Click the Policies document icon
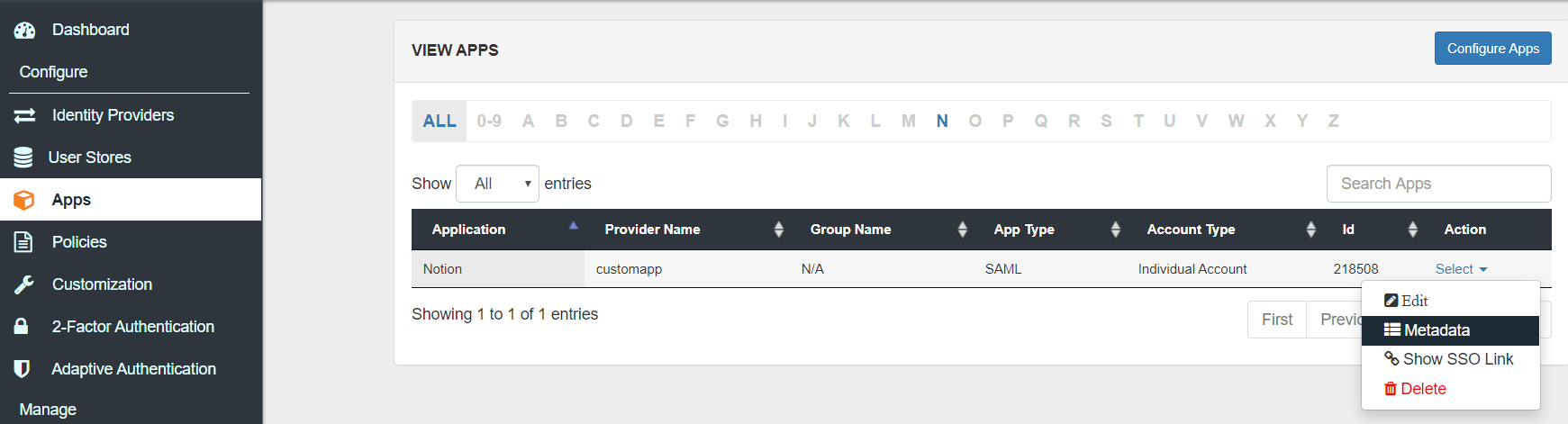 coord(23,242)
